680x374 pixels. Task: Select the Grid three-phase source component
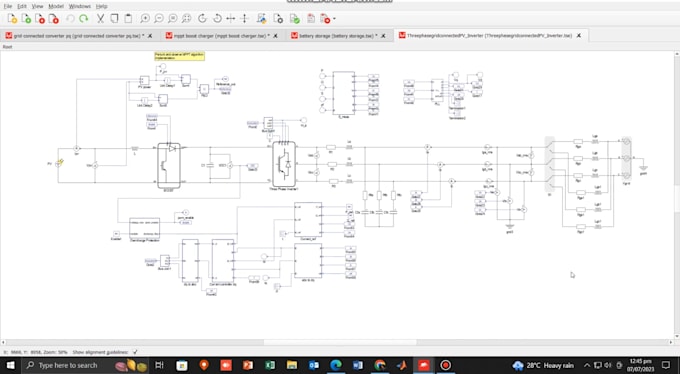pos(626,158)
